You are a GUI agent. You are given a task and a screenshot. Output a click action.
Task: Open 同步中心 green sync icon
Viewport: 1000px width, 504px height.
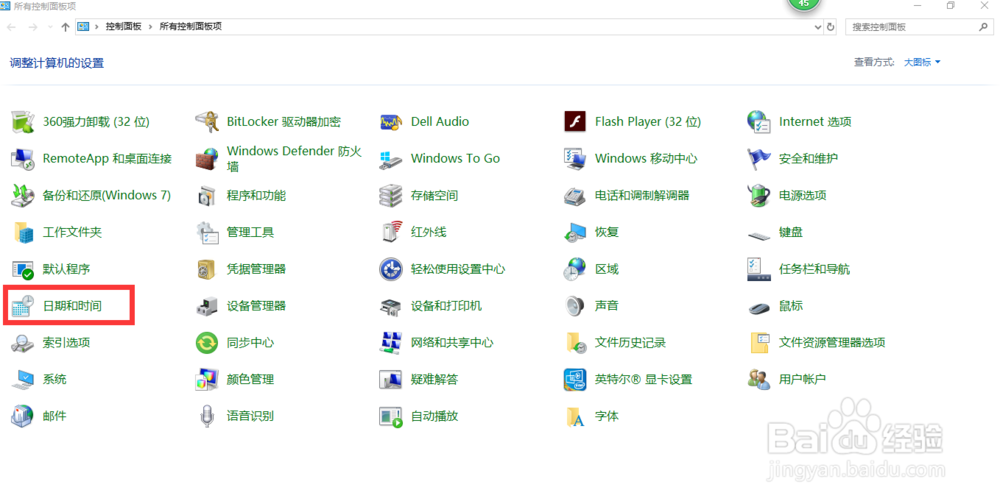(x=207, y=343)
